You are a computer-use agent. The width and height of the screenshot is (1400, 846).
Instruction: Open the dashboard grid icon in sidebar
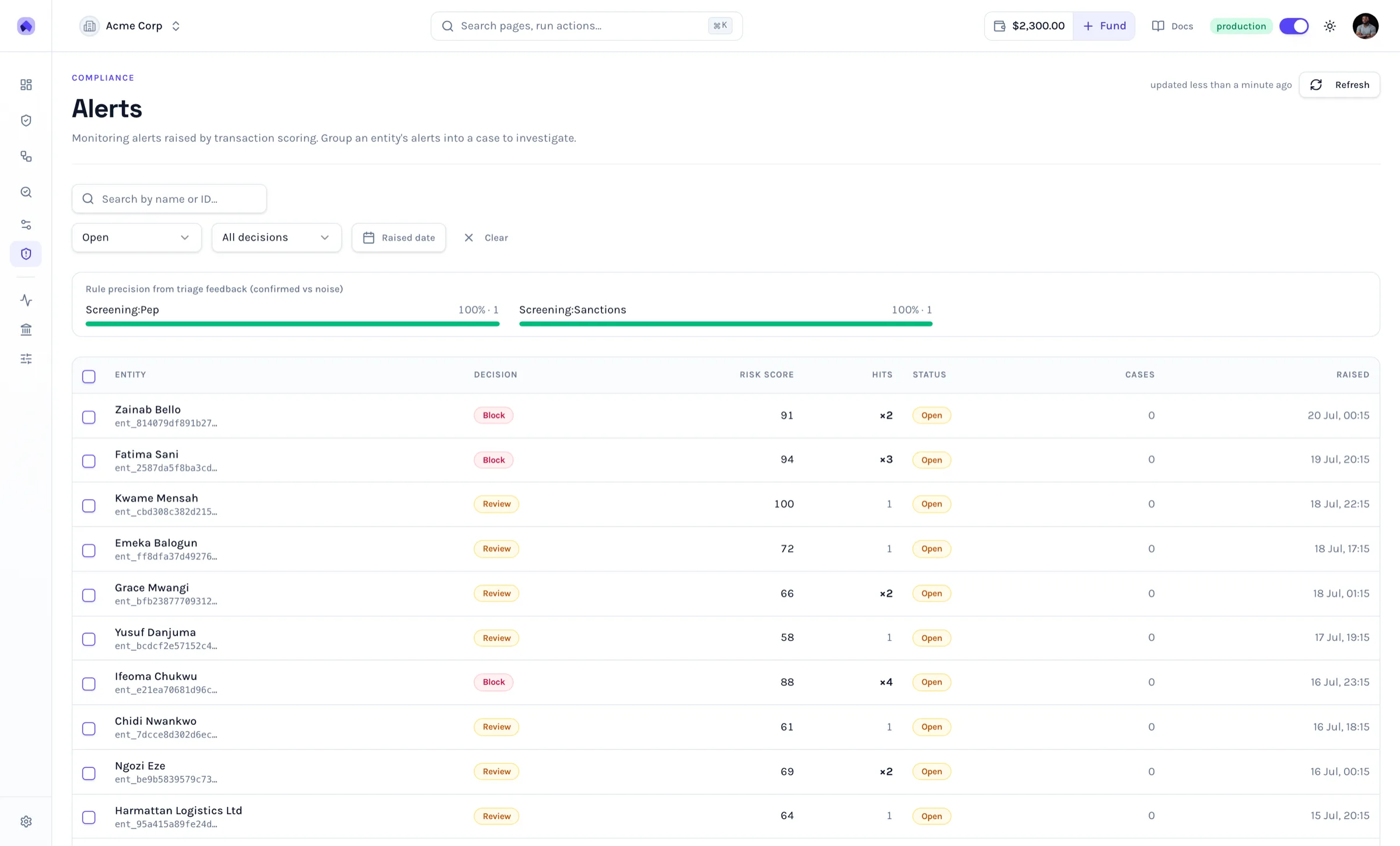pos(26,85)
